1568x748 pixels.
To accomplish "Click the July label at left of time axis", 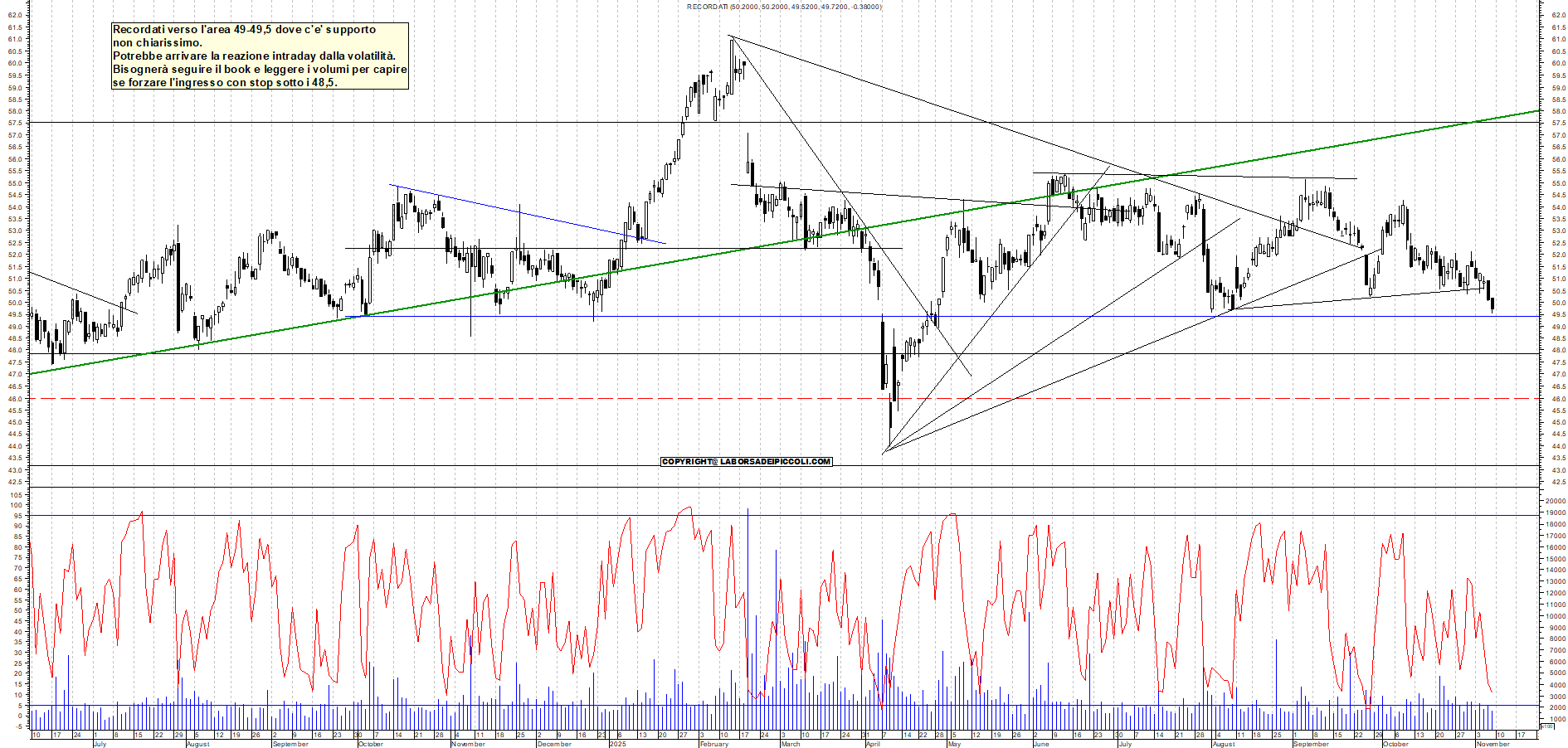I will (100, 744).
